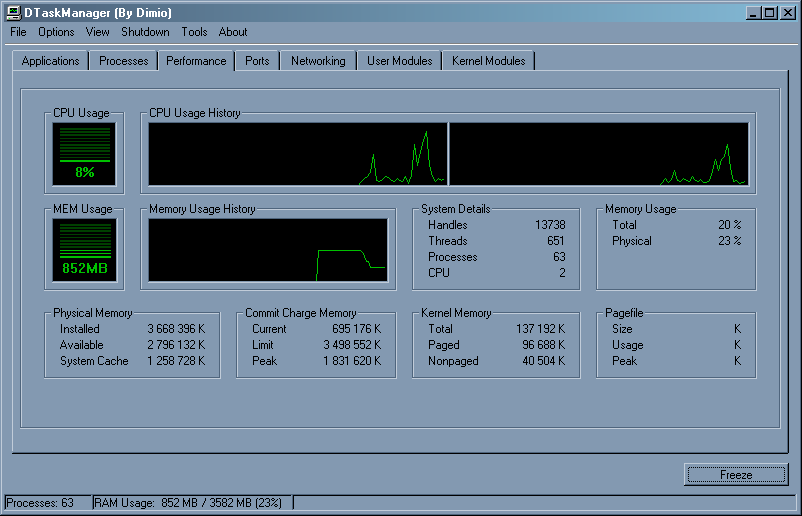
Task: Click the Memory Usage History graph
Action: pyautogui.click(x=268, y=250)
